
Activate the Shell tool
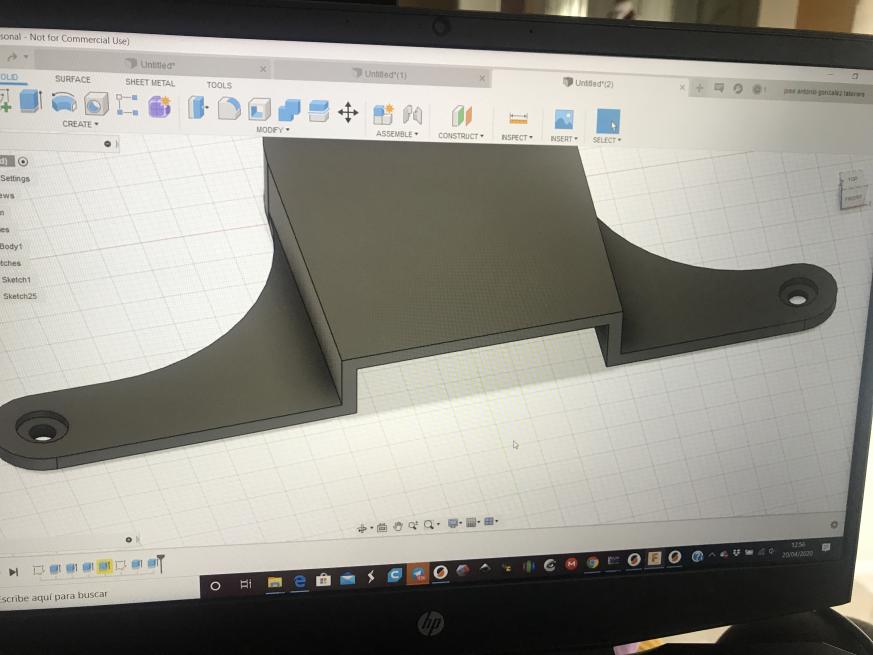click(x=259, y=109)
